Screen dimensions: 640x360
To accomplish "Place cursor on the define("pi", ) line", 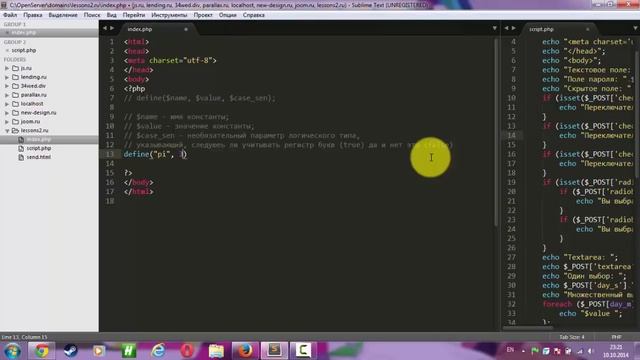I will (155, 154).
